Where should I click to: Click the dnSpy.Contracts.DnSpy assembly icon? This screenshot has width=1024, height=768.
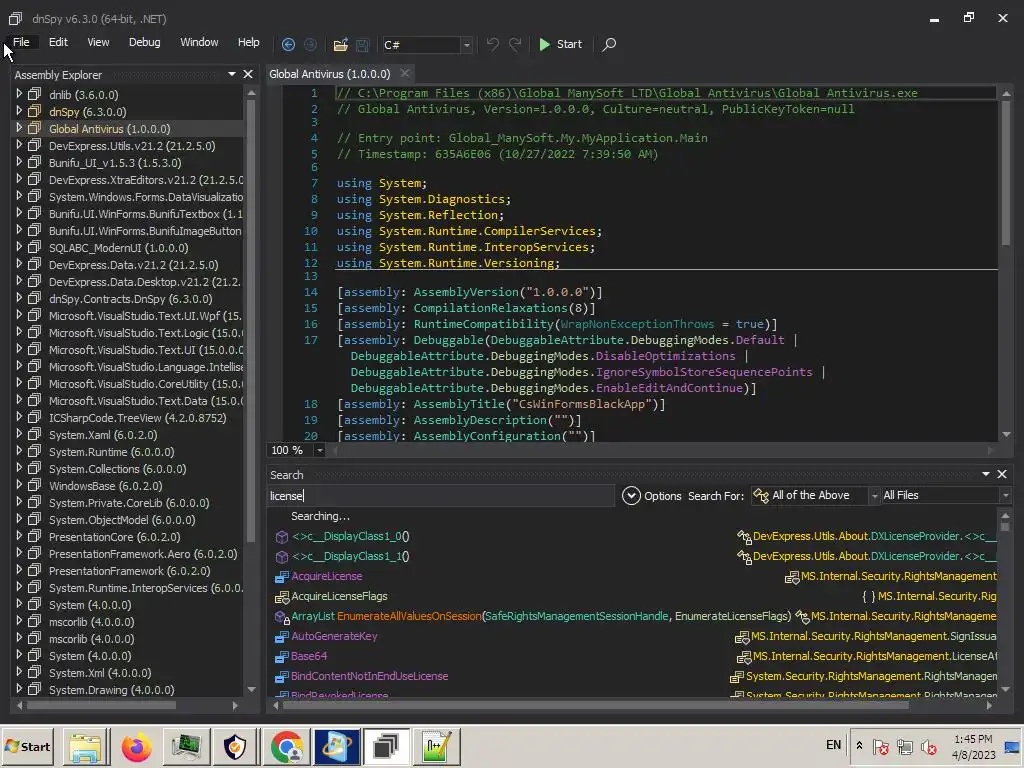pos(35,298)
